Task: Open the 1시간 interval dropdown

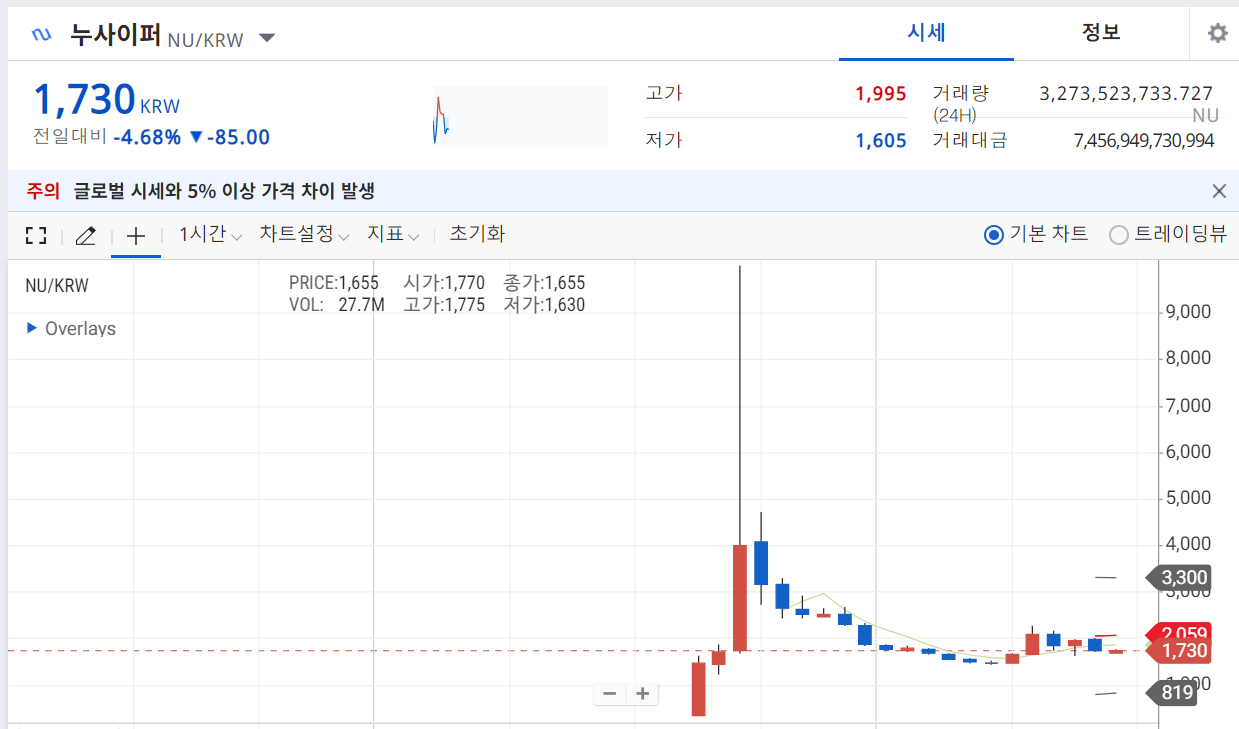Action: pos(210,235)
